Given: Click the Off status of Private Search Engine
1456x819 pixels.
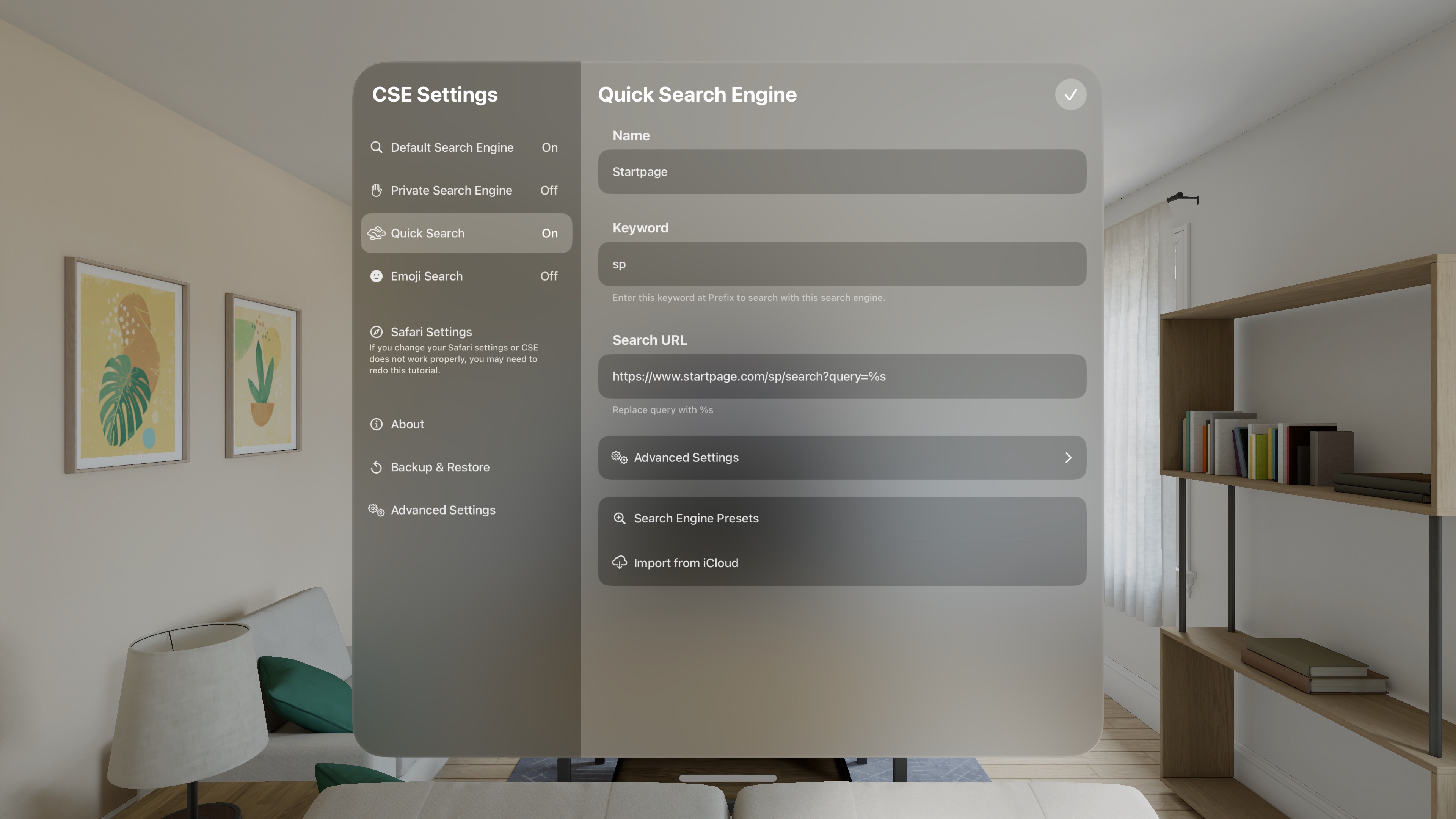Looking at the screenshot, I should coord(549,190).
